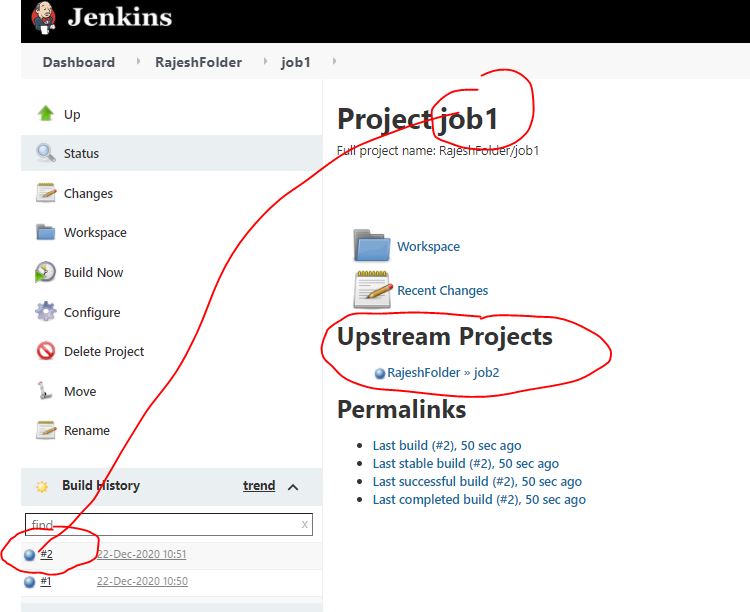The height and width of the screenshot is (612, 750).
Task: Open the Move option in sidebar
Action: (x=80, y=391)
